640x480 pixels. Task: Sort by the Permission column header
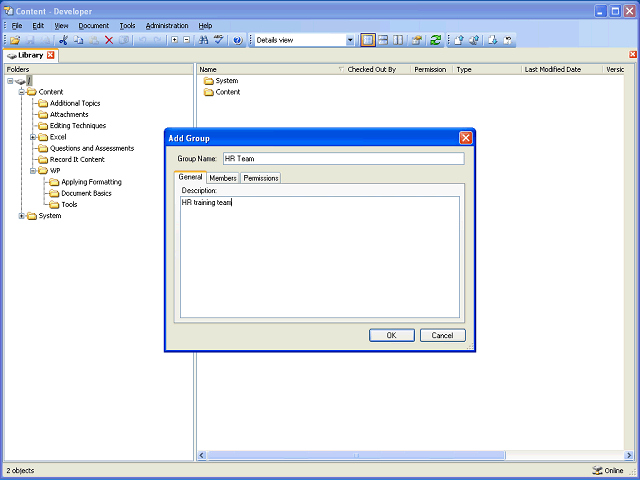click(431, 69)
